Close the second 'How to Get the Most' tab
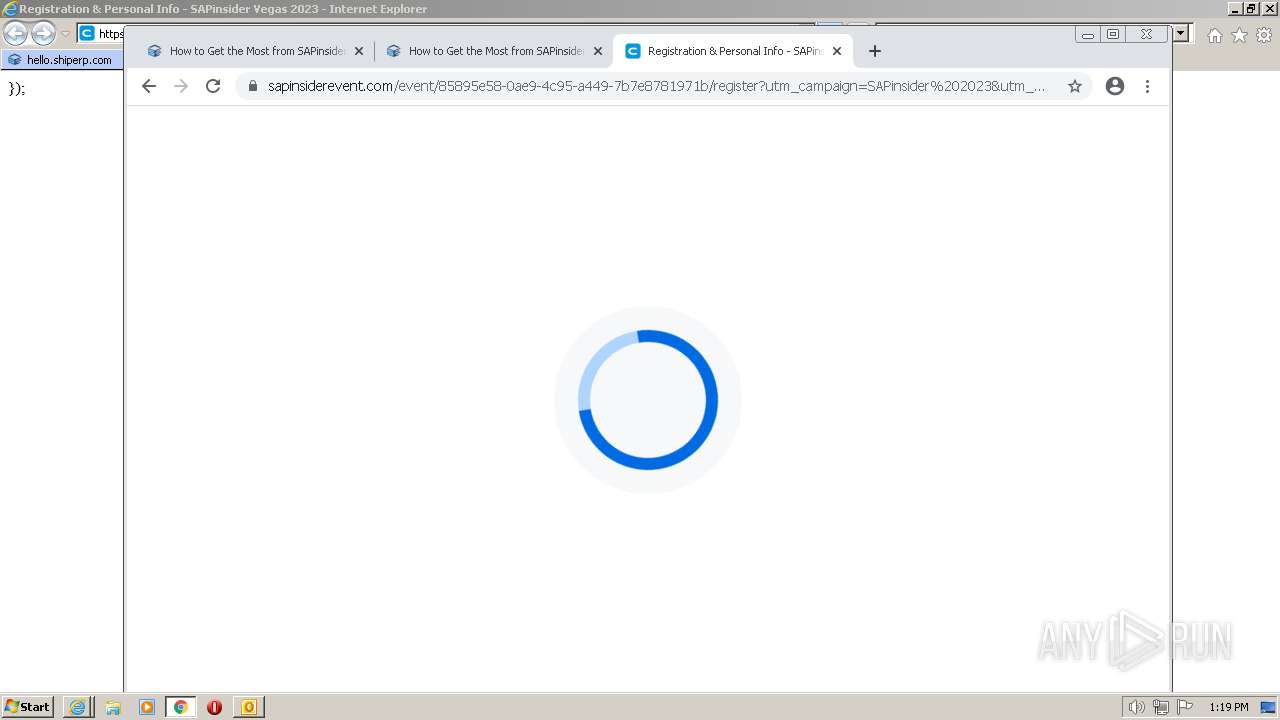This screenshot has width=1280, height=720. pyautogui.click(x=598, y=51)
